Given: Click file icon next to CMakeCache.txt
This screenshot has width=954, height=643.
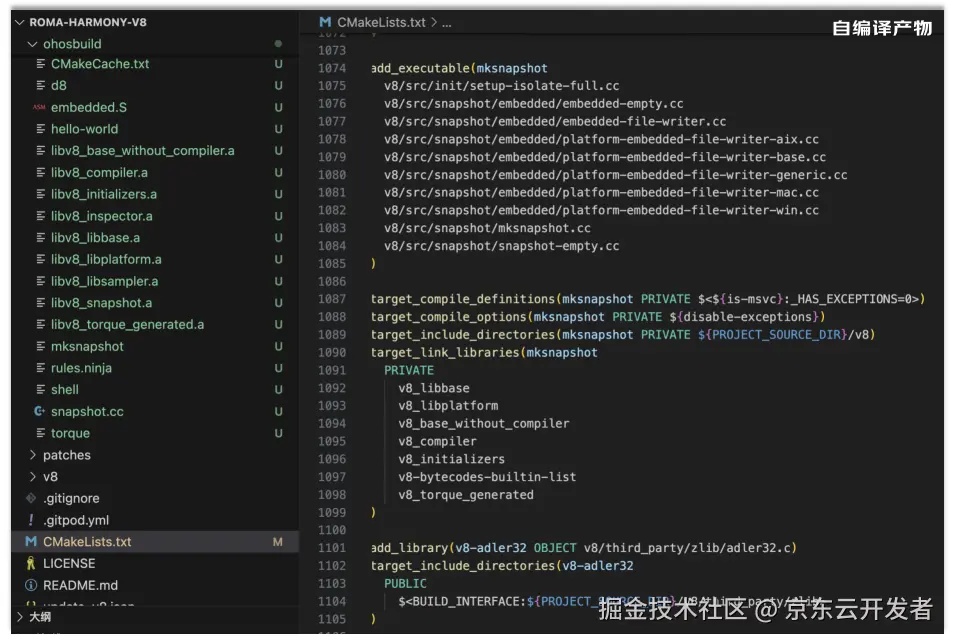Looking at the screenshot, I should click(x=41, y=64).
